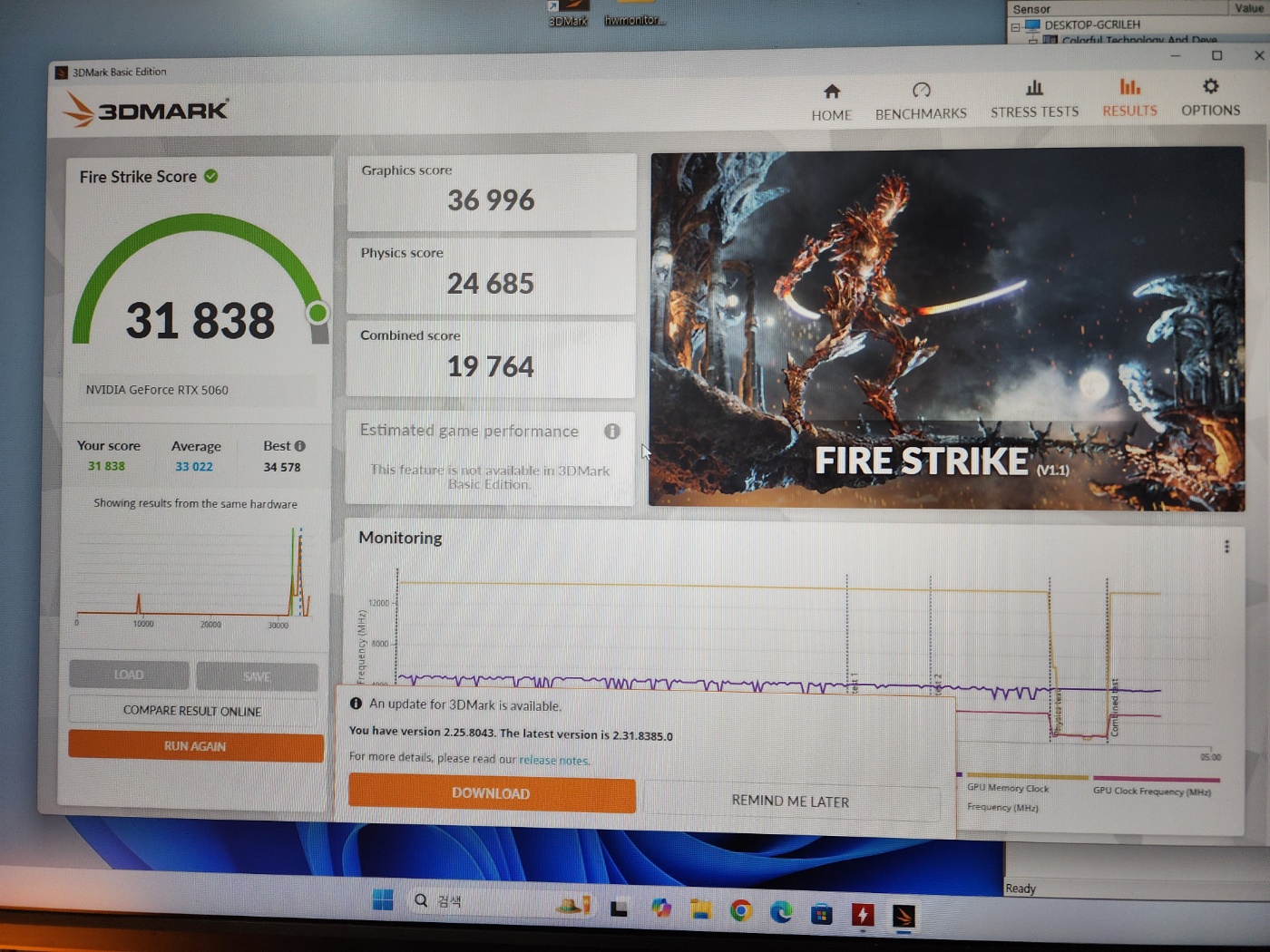Open Copilot from the taskbar

pyautogui.click(x=661, y=908)
